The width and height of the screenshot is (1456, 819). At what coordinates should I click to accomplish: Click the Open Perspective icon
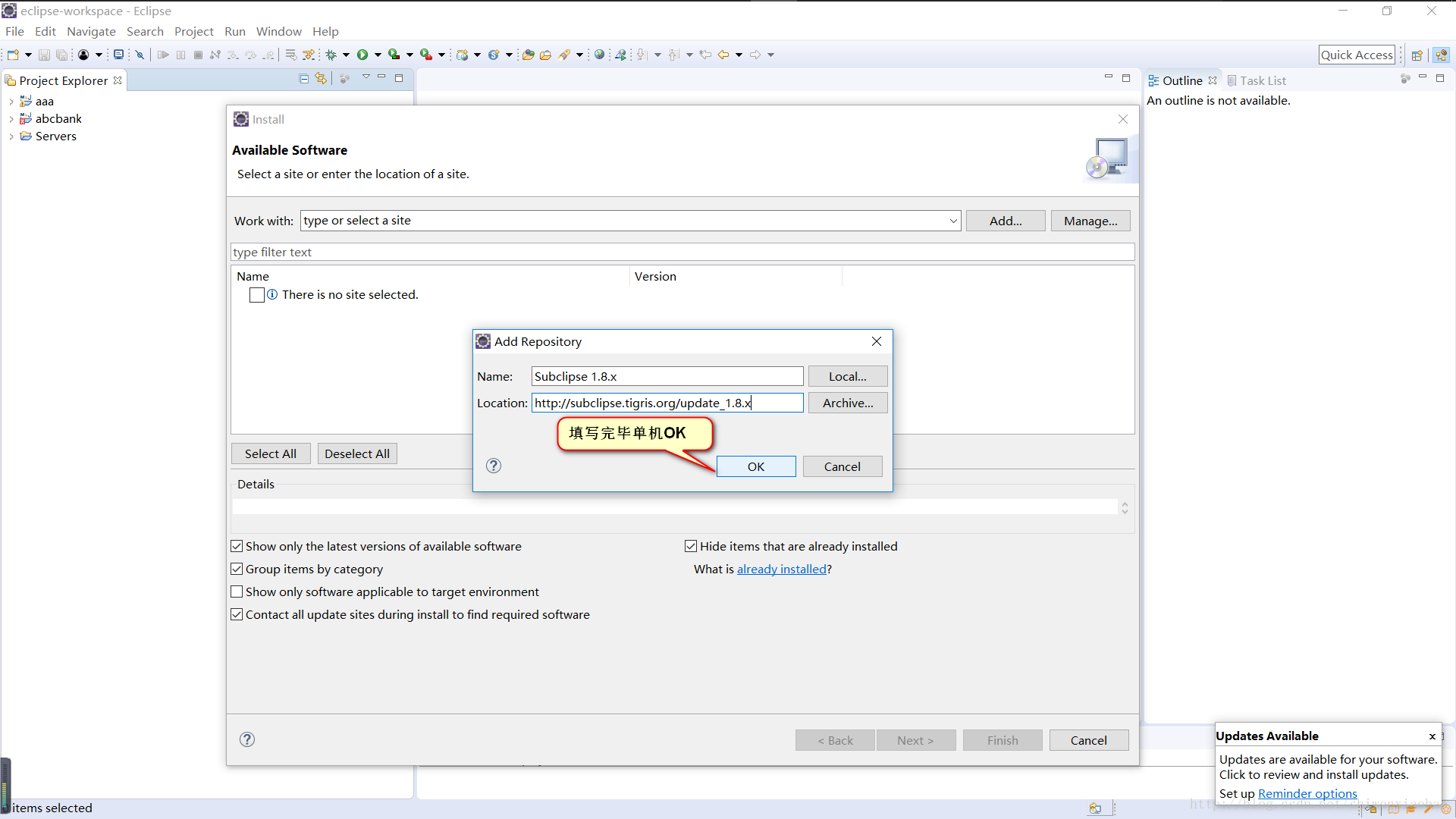[1417, 55]
